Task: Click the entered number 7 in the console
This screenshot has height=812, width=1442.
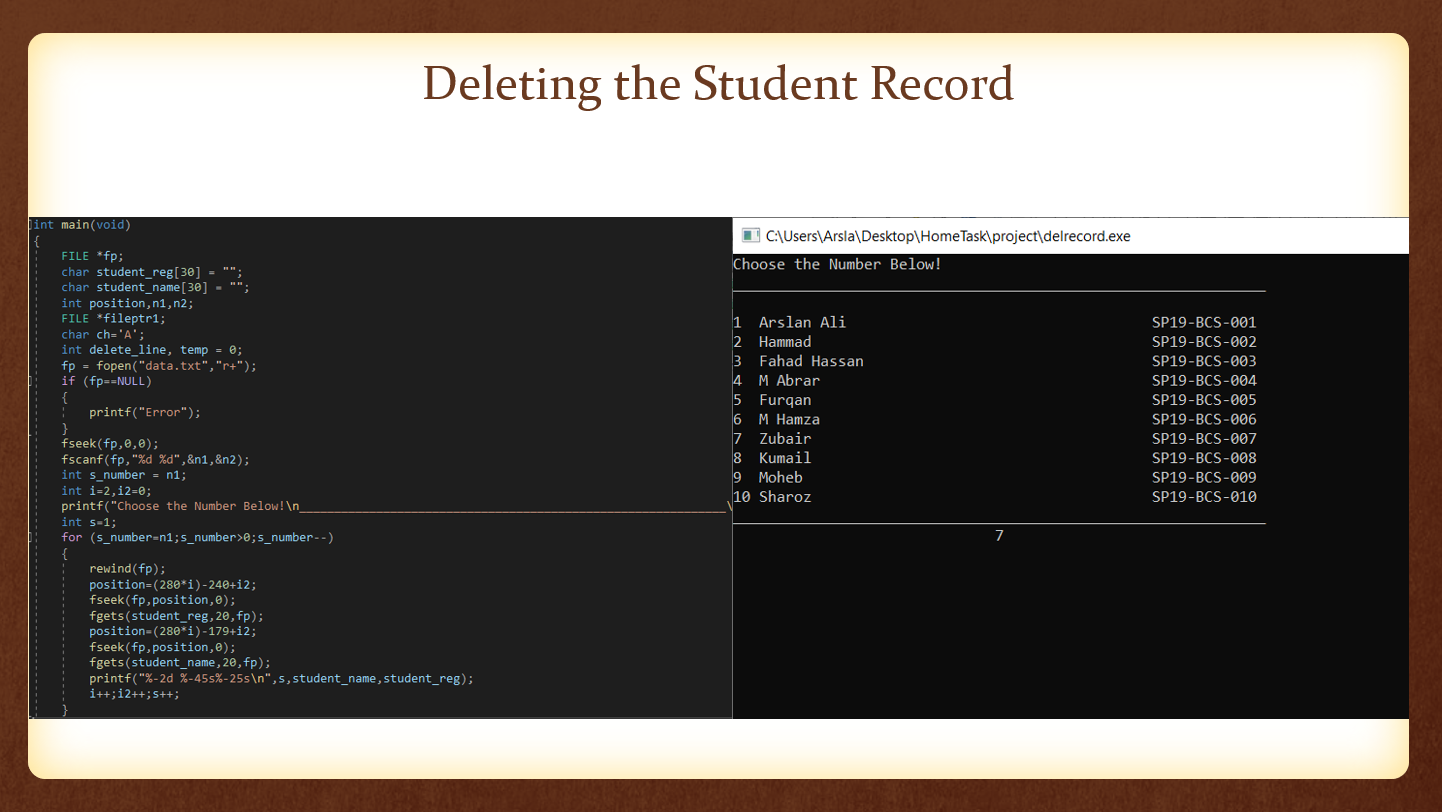Action: point(998,536)
